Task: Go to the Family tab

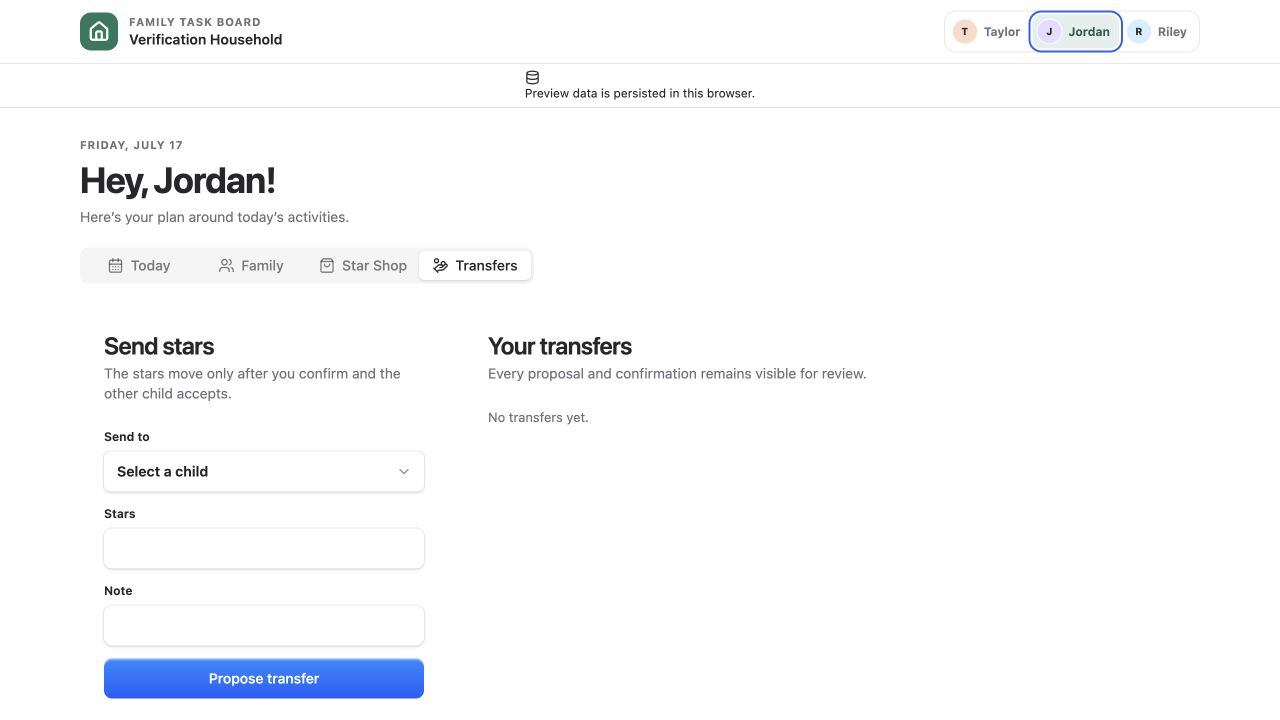Action: tap(251, 265)
